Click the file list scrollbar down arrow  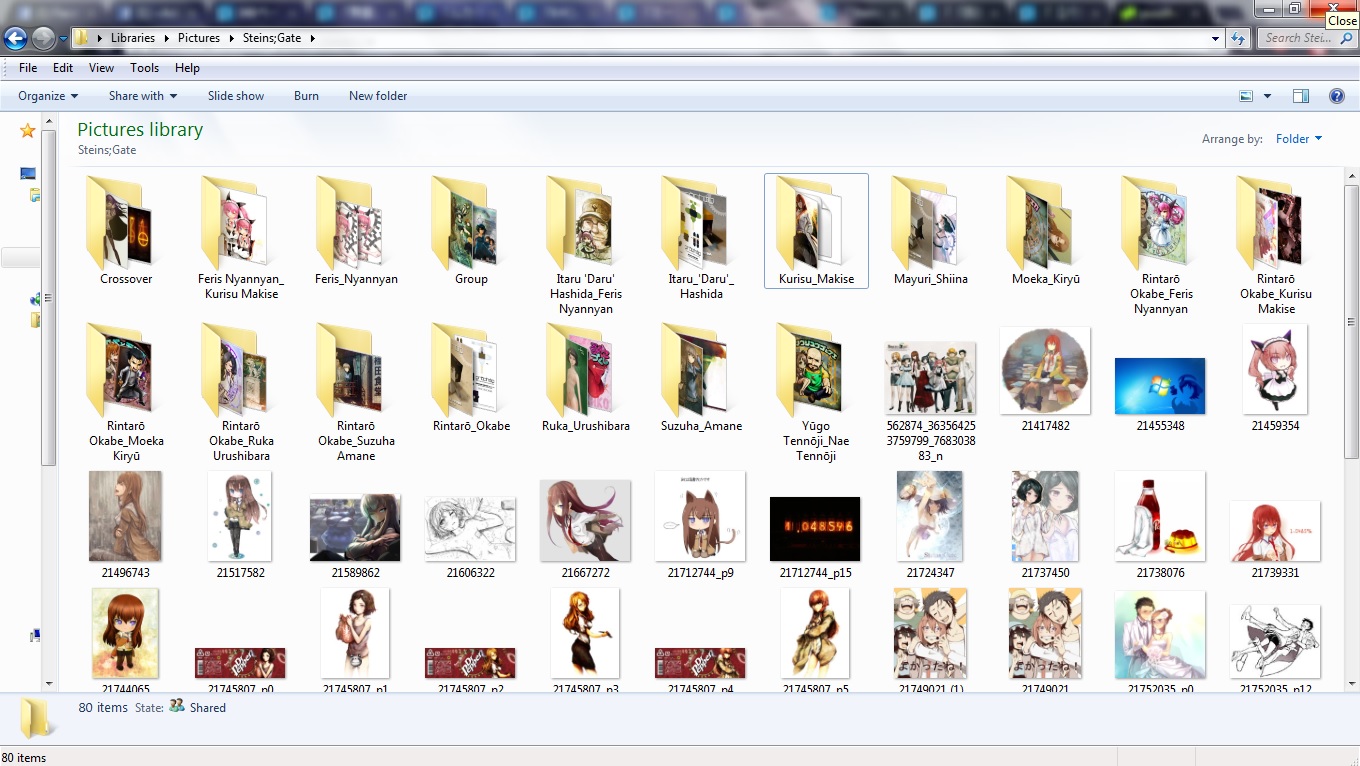1352,683
